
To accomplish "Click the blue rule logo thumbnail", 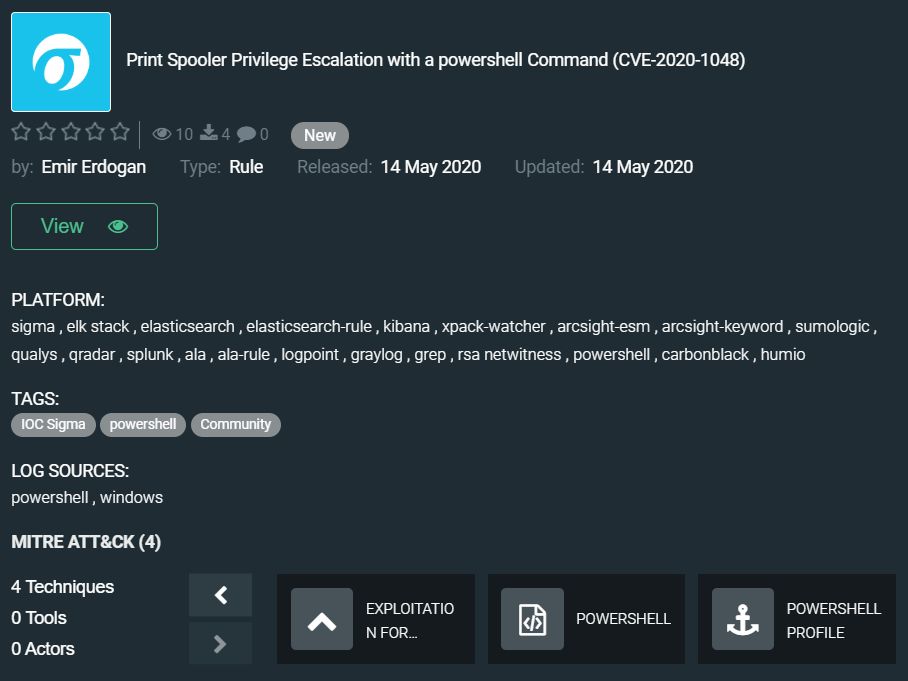I will [61, 62].
